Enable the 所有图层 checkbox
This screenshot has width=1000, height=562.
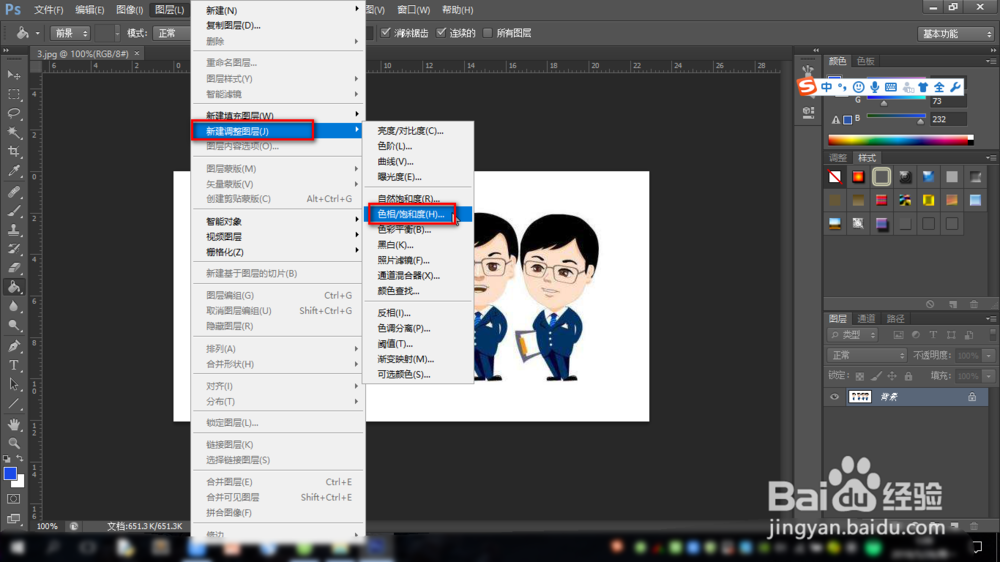click(x=488, y=33)
